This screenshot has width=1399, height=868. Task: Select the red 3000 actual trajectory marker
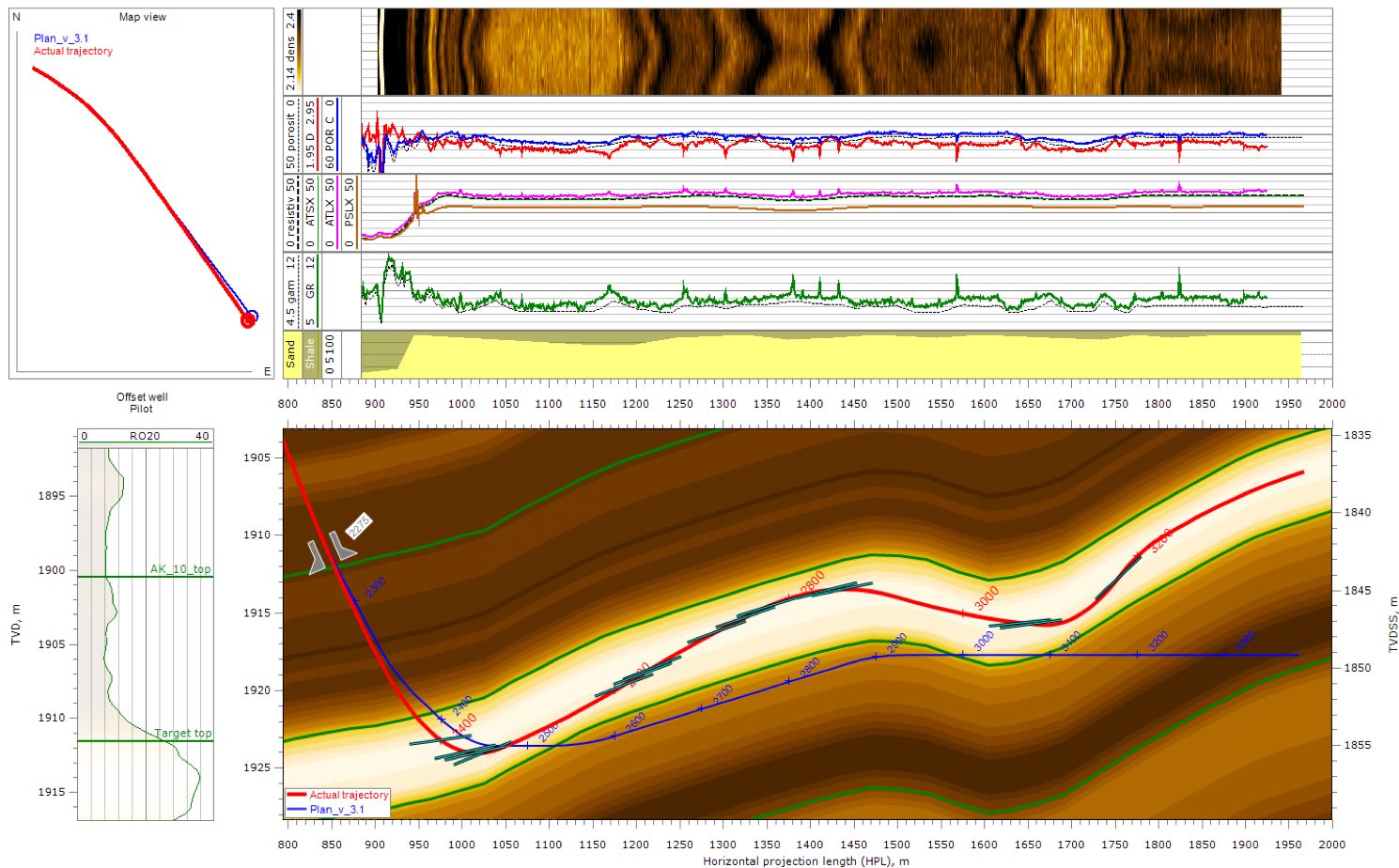coord(986,598)
